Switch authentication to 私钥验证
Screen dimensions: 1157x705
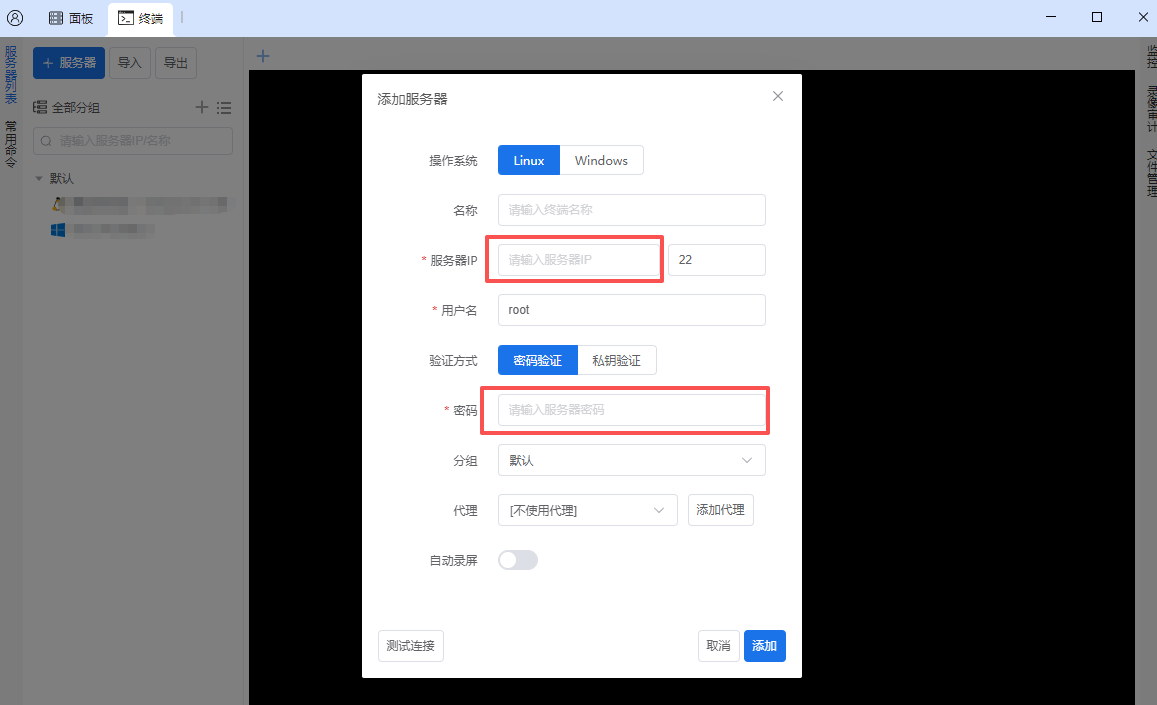click(617, 360)
